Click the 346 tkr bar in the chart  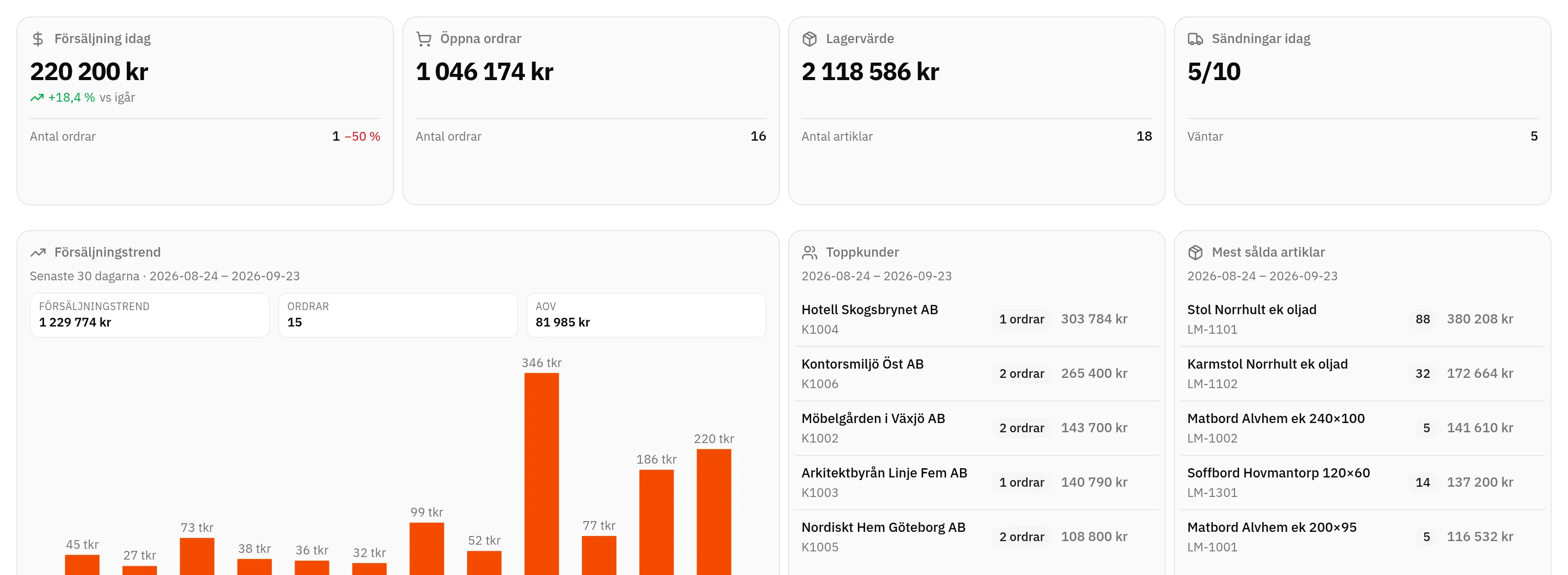[541, 474]
